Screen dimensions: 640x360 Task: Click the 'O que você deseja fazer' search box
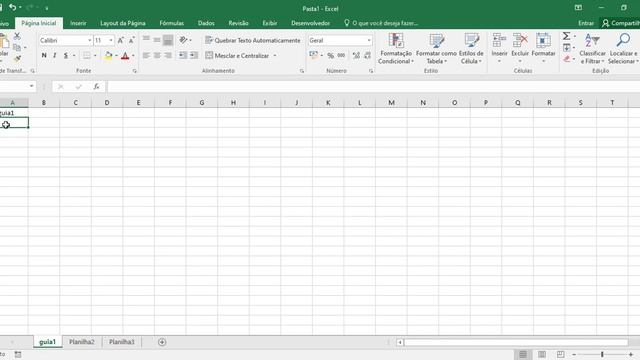click(x=381, y=23)
